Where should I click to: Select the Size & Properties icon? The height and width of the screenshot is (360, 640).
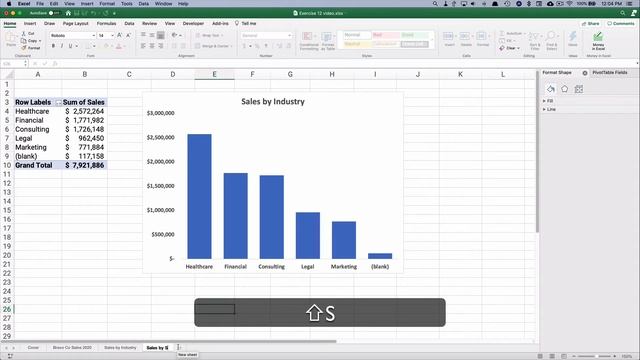coord(579,89)
